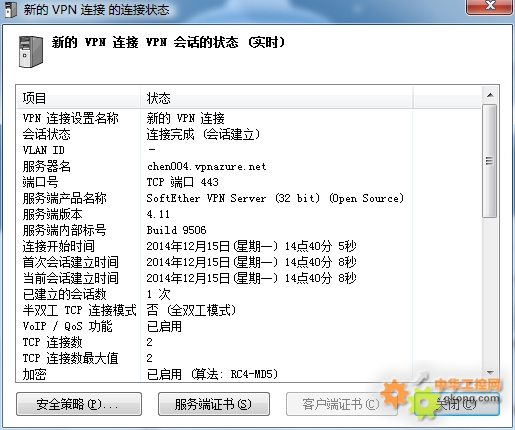Viewport: 515px width, 430px height.
Task: Select the 端口号 TCP 端口 443 row
Action: point(249,182)
